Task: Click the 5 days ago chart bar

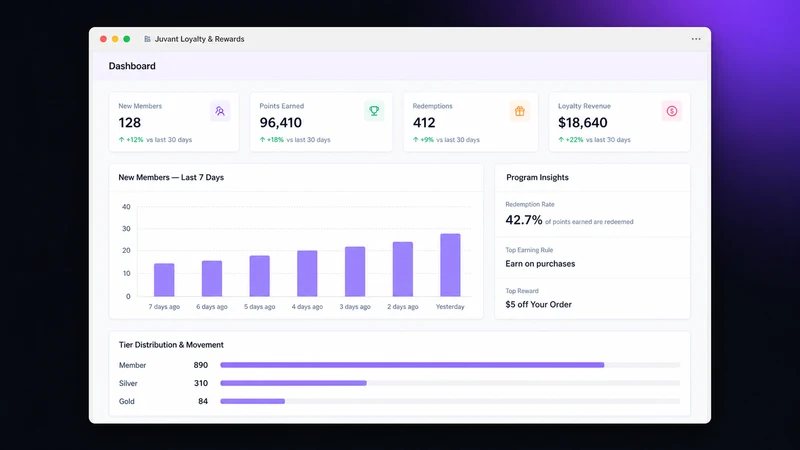Action: [259, 276]
